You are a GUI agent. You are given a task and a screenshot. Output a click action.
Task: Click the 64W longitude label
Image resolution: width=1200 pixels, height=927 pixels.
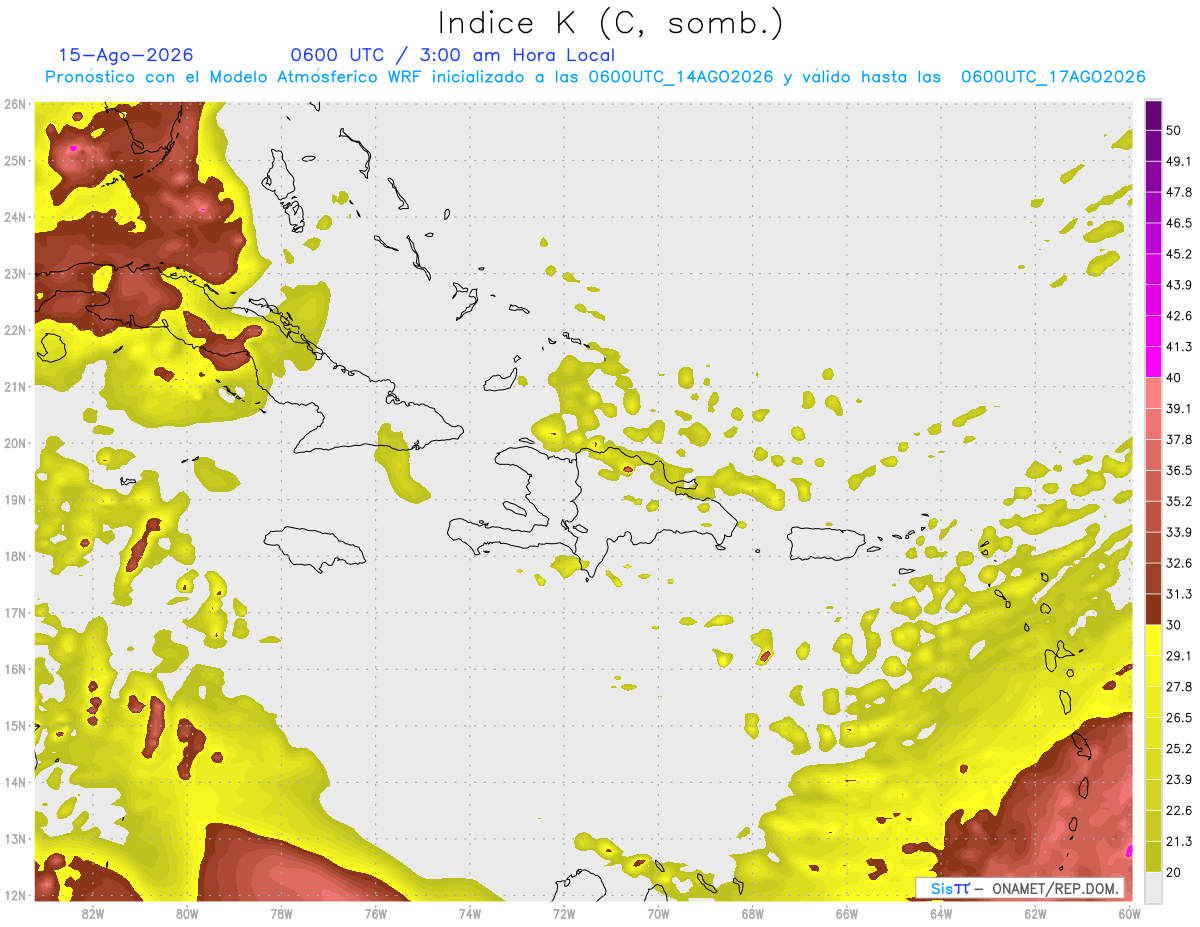coord(940,914)
